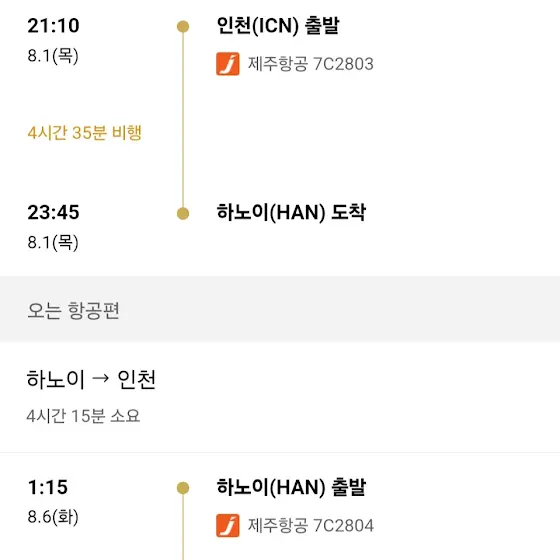
Task: Click the Jeju Air logo beside 7C2804
Action: tap(228, 525)
